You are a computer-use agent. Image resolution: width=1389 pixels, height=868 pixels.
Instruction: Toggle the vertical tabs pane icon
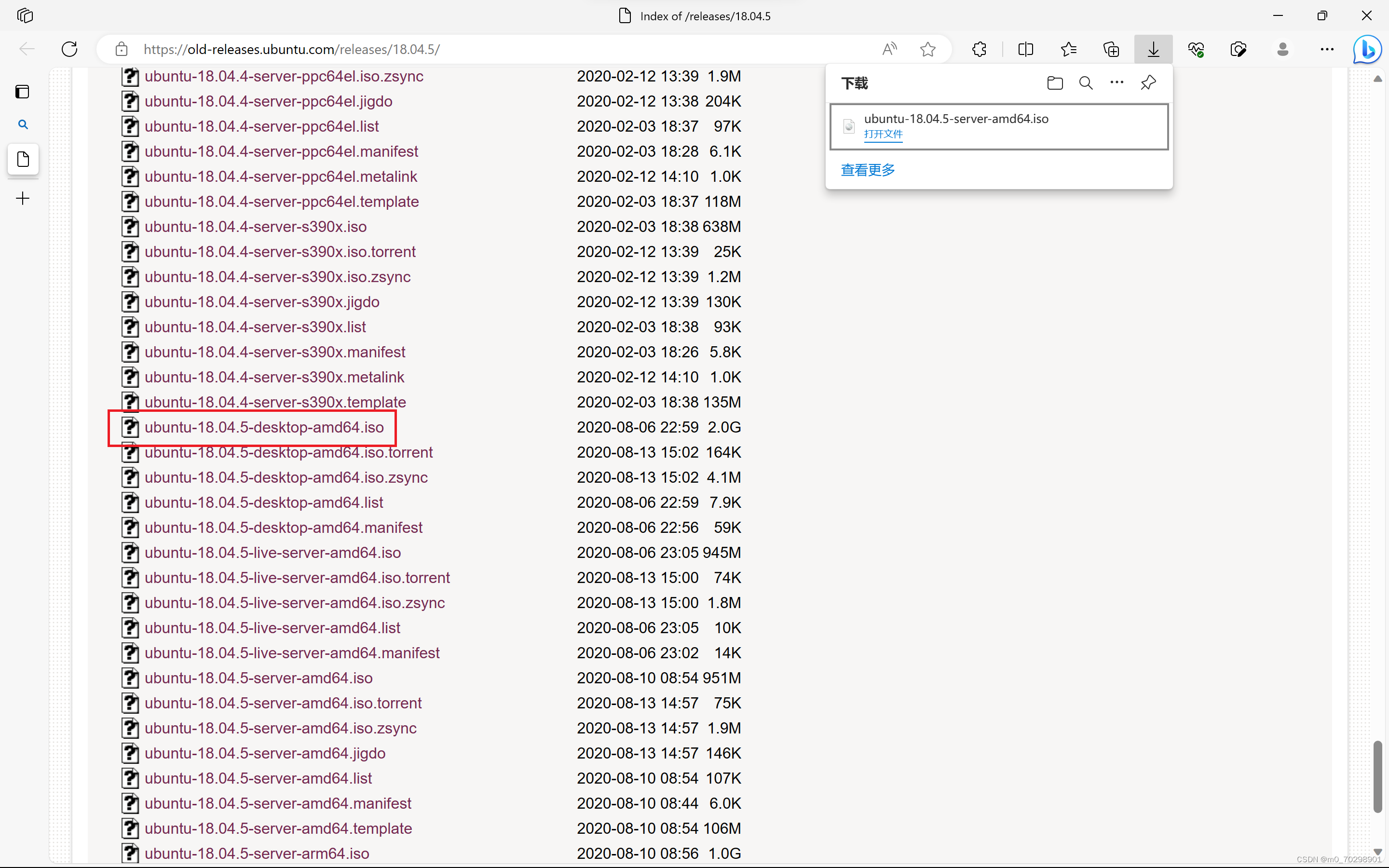23,92
